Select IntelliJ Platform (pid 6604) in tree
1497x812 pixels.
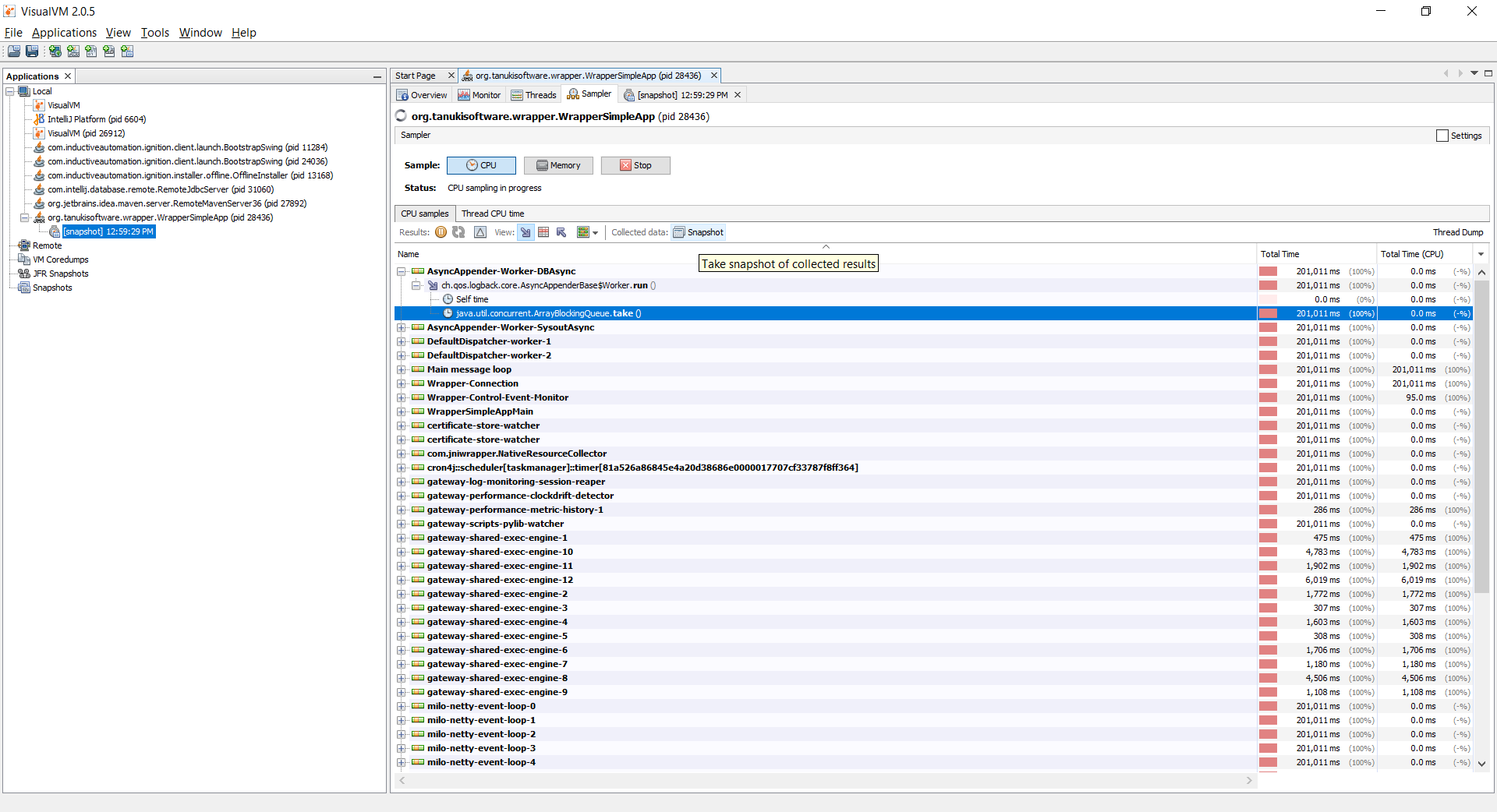pos(97,119)
